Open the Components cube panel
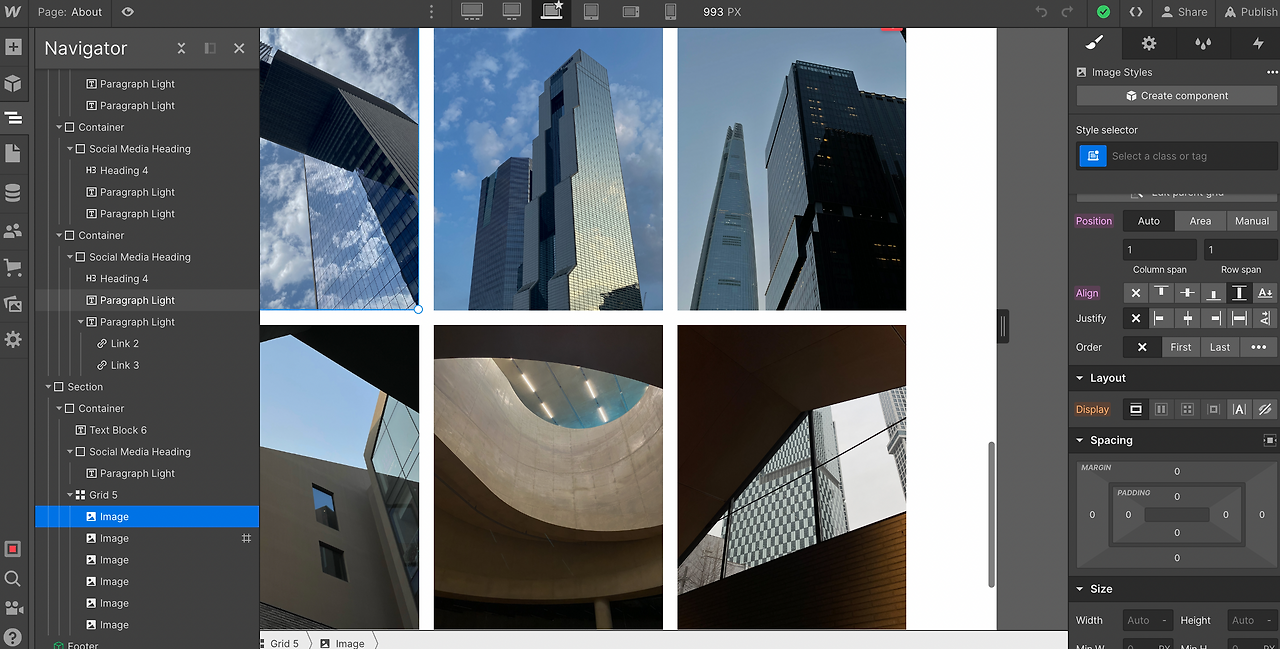Image resolution: width=1280 pixels, height=649 pixels. (13, 83)
